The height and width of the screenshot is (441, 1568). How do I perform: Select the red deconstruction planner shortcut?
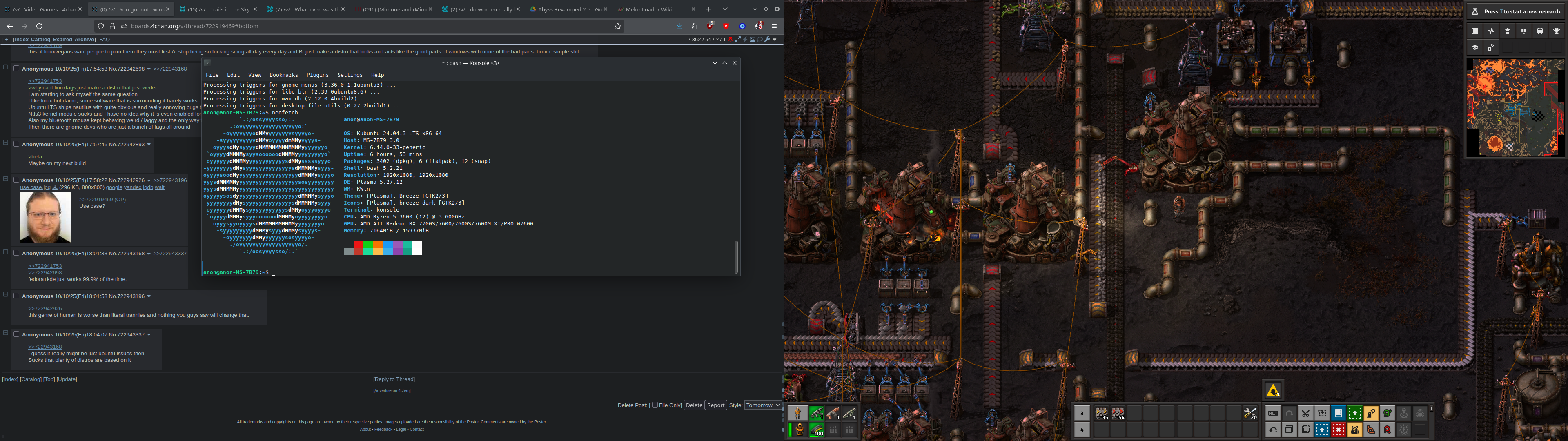(x=1338, y=430)
